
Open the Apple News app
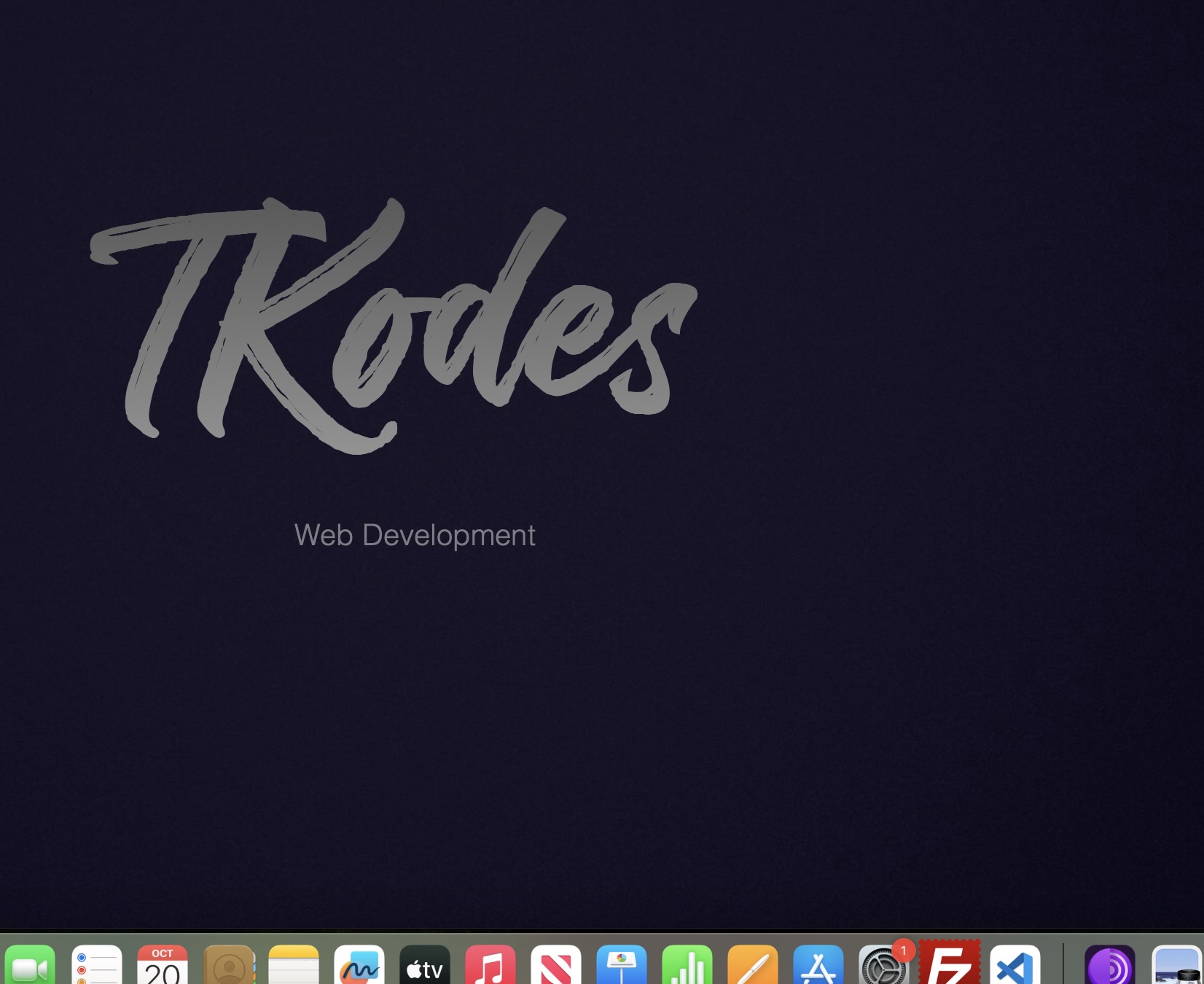(x=556, y=966)
